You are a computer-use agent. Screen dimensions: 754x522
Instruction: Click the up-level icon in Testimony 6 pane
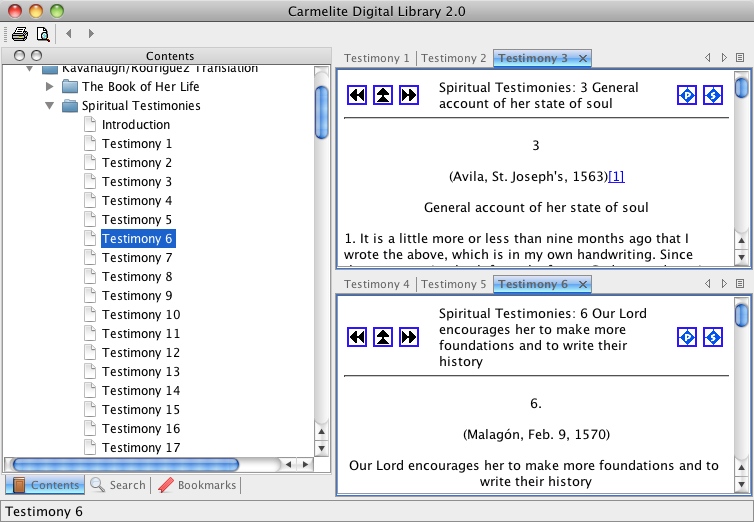click(x=383, y=337)
